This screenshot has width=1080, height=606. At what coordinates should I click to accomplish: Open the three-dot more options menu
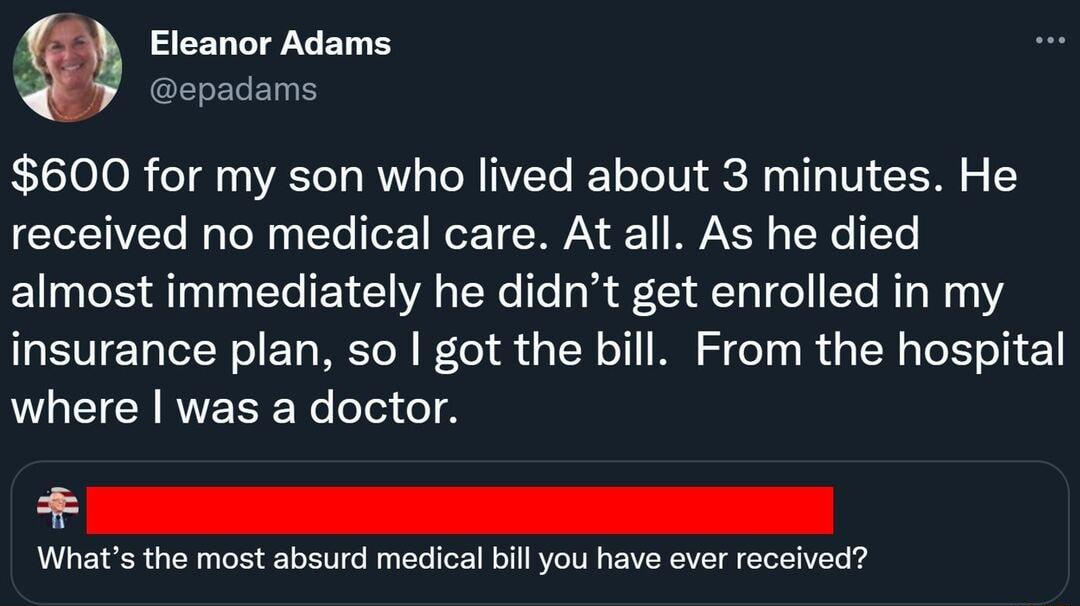(x=1049, y=38)
